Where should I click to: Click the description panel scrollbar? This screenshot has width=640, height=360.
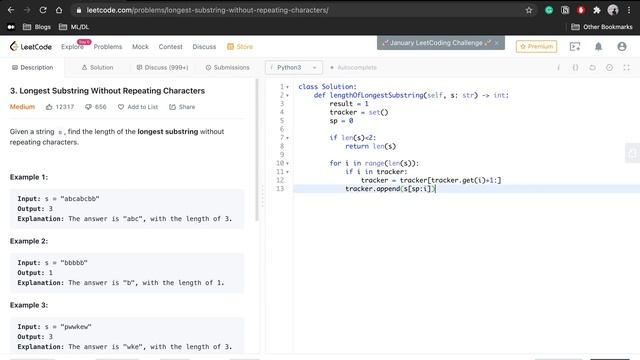[257, 150]
